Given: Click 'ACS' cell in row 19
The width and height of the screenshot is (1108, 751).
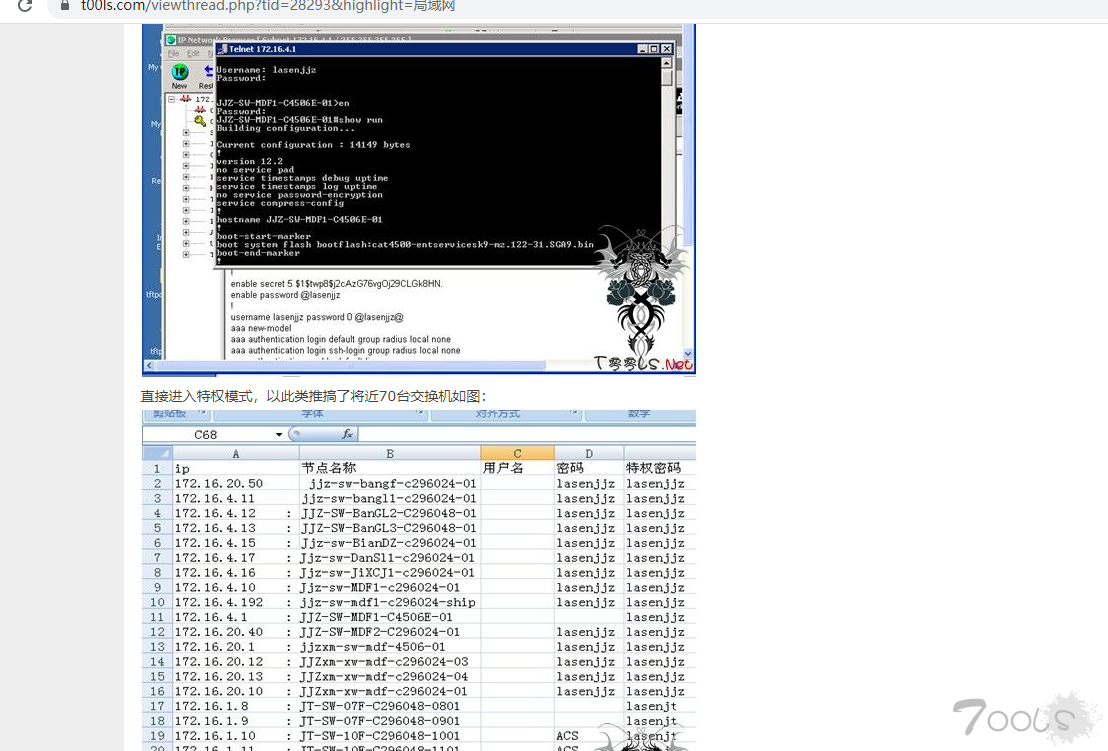Looking at the screenshot, I should point(589,735).
